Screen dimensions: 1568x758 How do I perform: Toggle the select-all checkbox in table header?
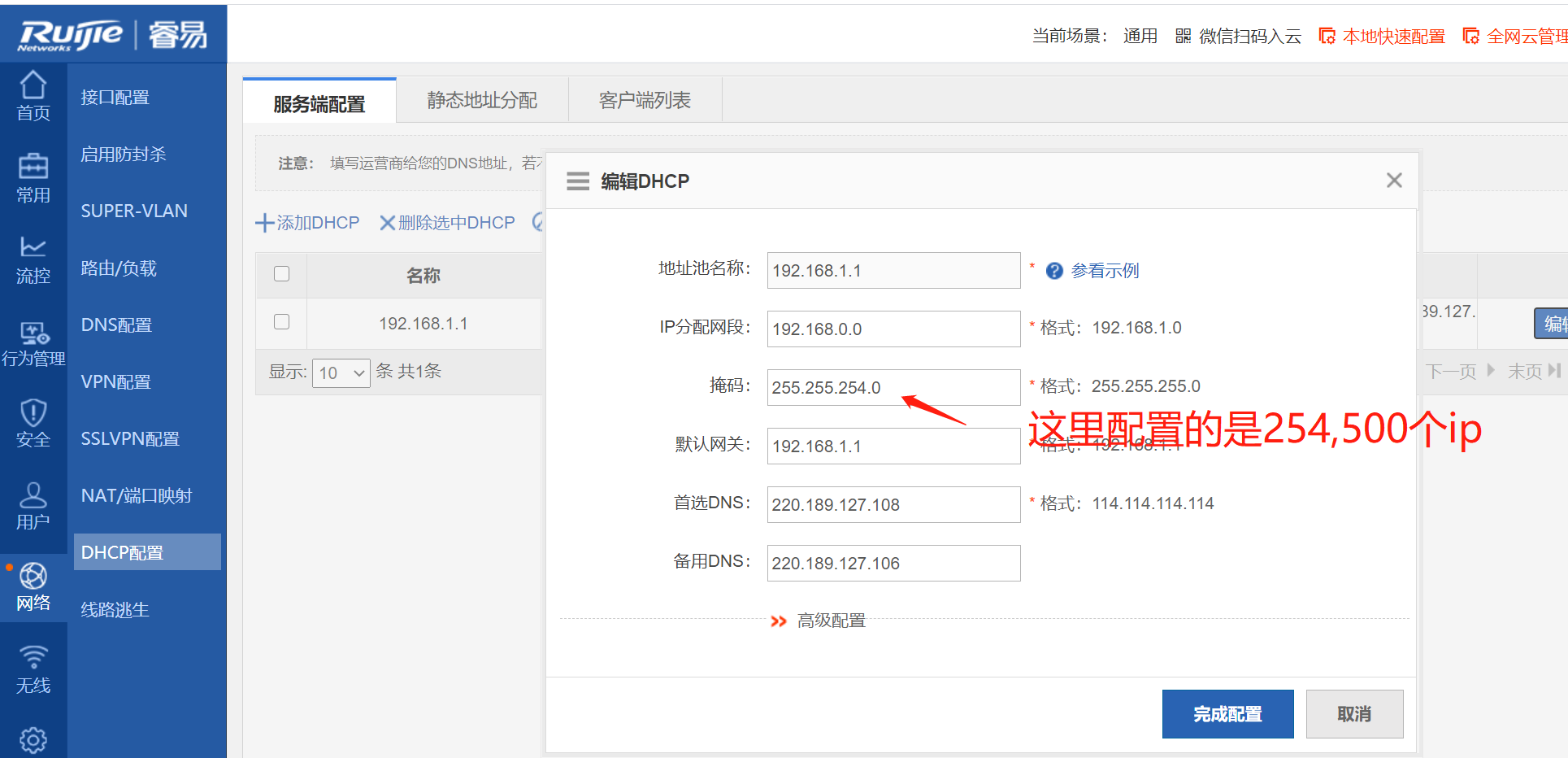tap(282, 274)
